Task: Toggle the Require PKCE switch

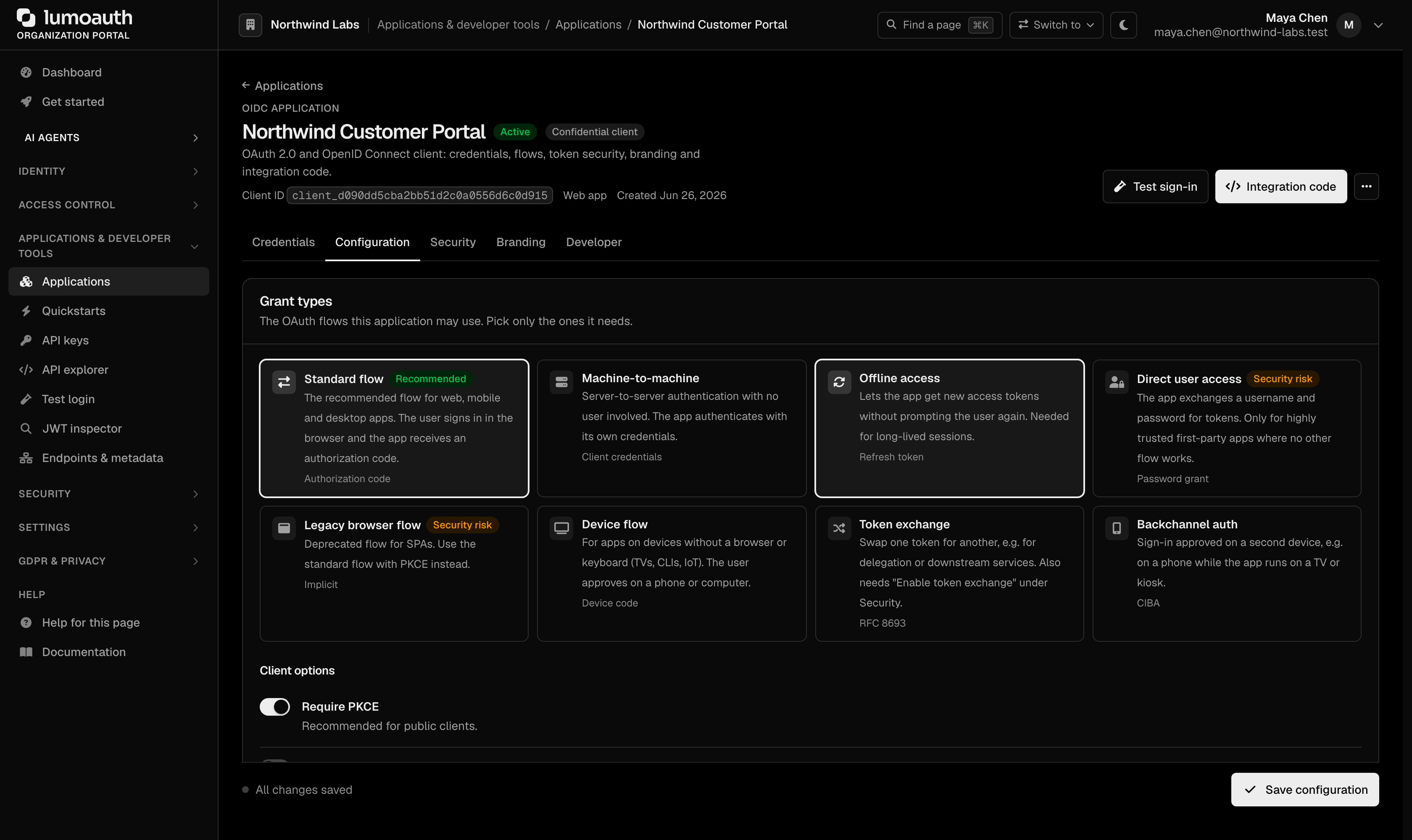Action: coord(275,706)
